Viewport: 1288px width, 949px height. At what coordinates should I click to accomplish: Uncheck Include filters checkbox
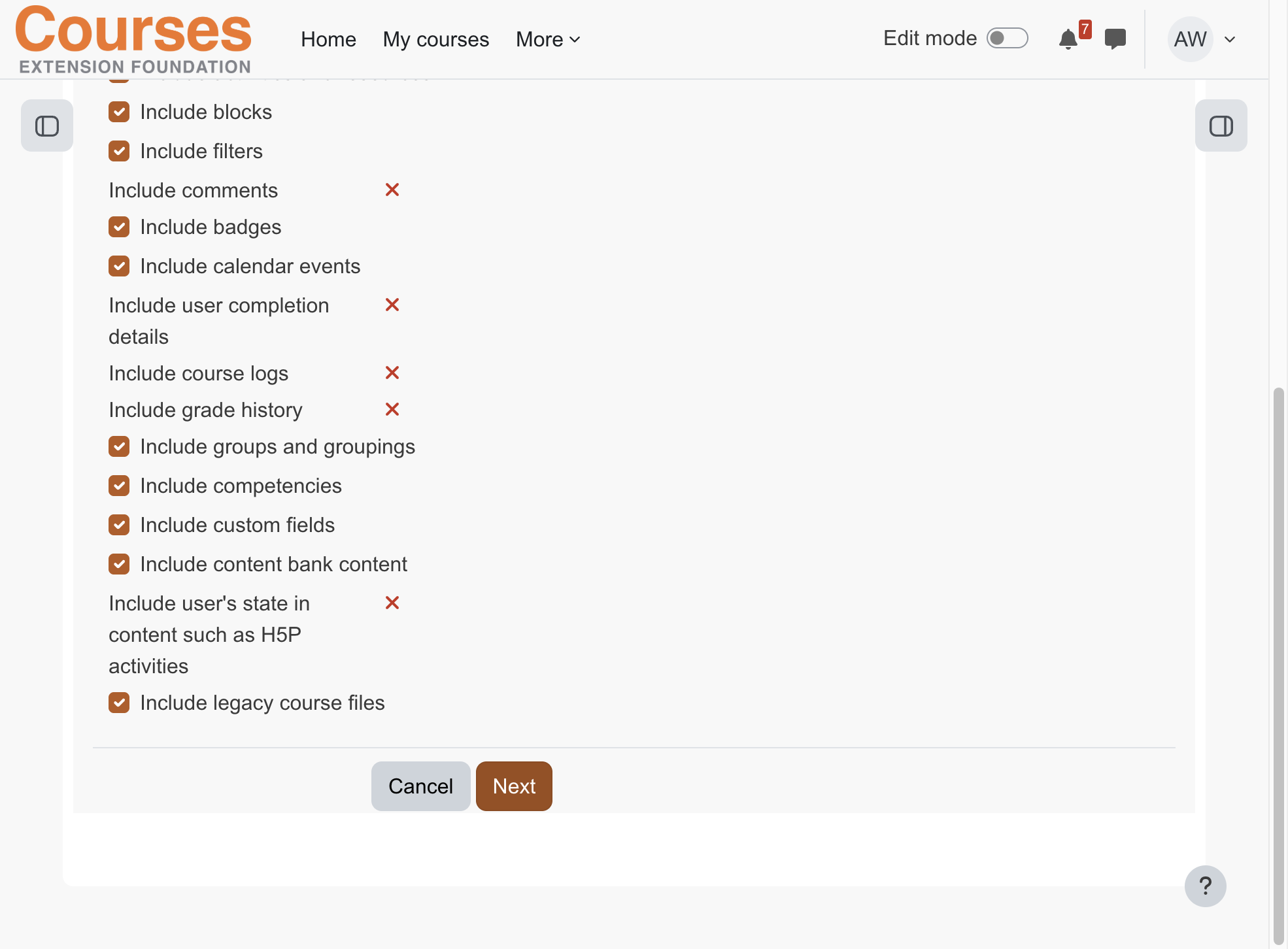pos(119,151)
